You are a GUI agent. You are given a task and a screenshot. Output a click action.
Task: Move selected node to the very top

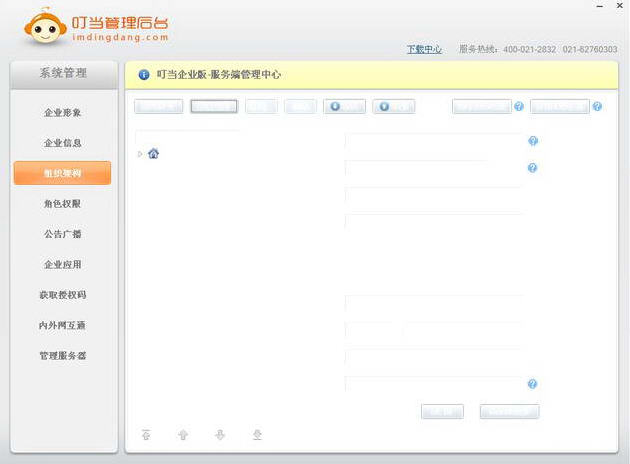(146, 434)
